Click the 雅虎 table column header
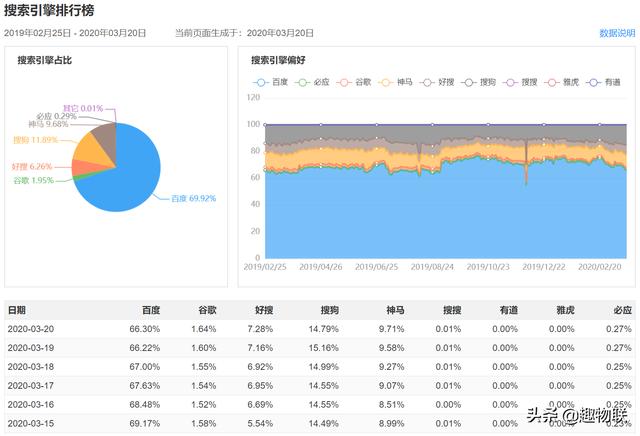640x436 pixels. (x=565, y=310)
